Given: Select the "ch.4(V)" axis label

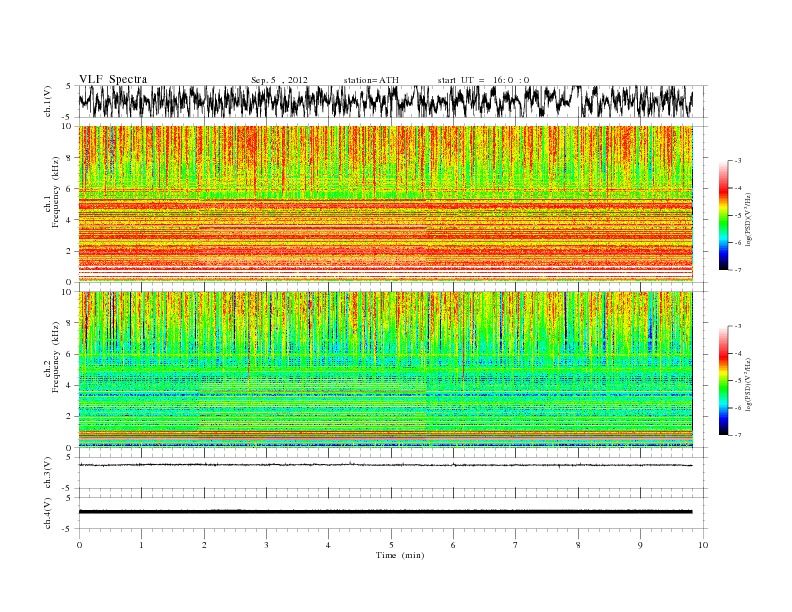Looking at the screenshot, I should tap(48, 513).
